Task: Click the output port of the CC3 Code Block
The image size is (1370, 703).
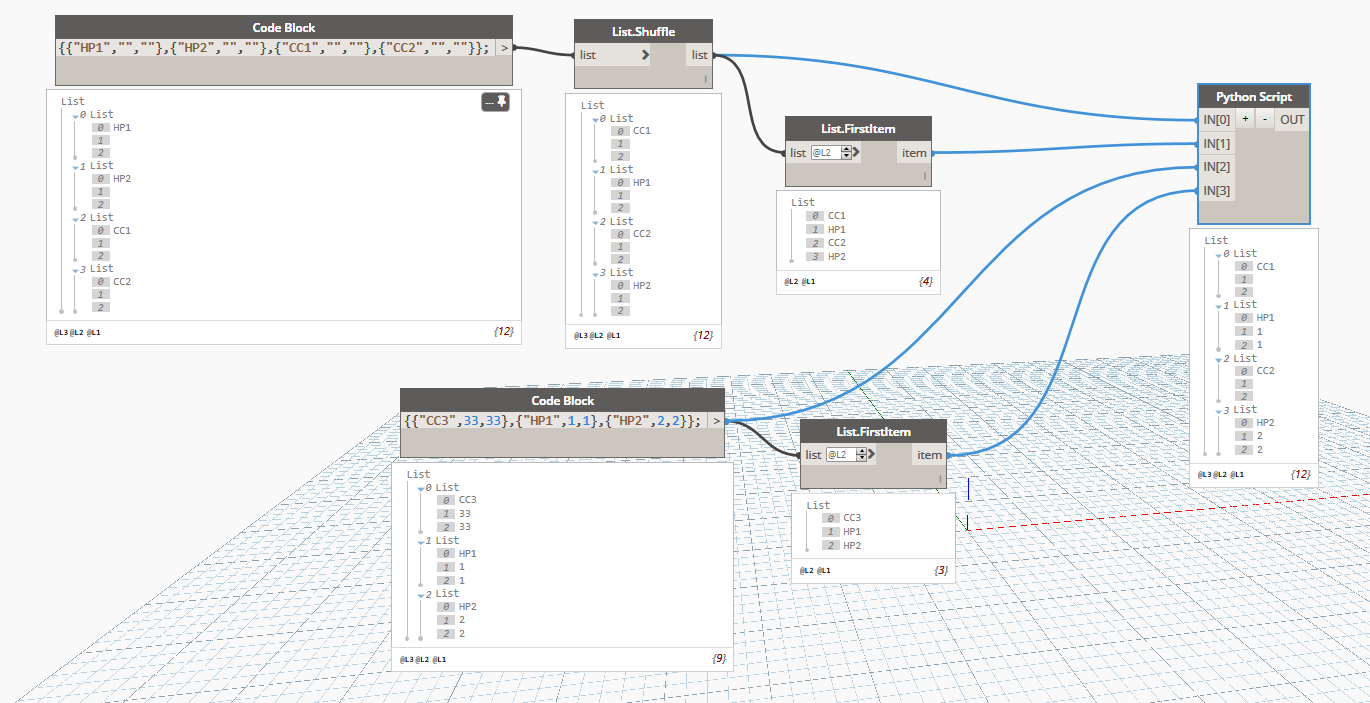Action: 715,421
